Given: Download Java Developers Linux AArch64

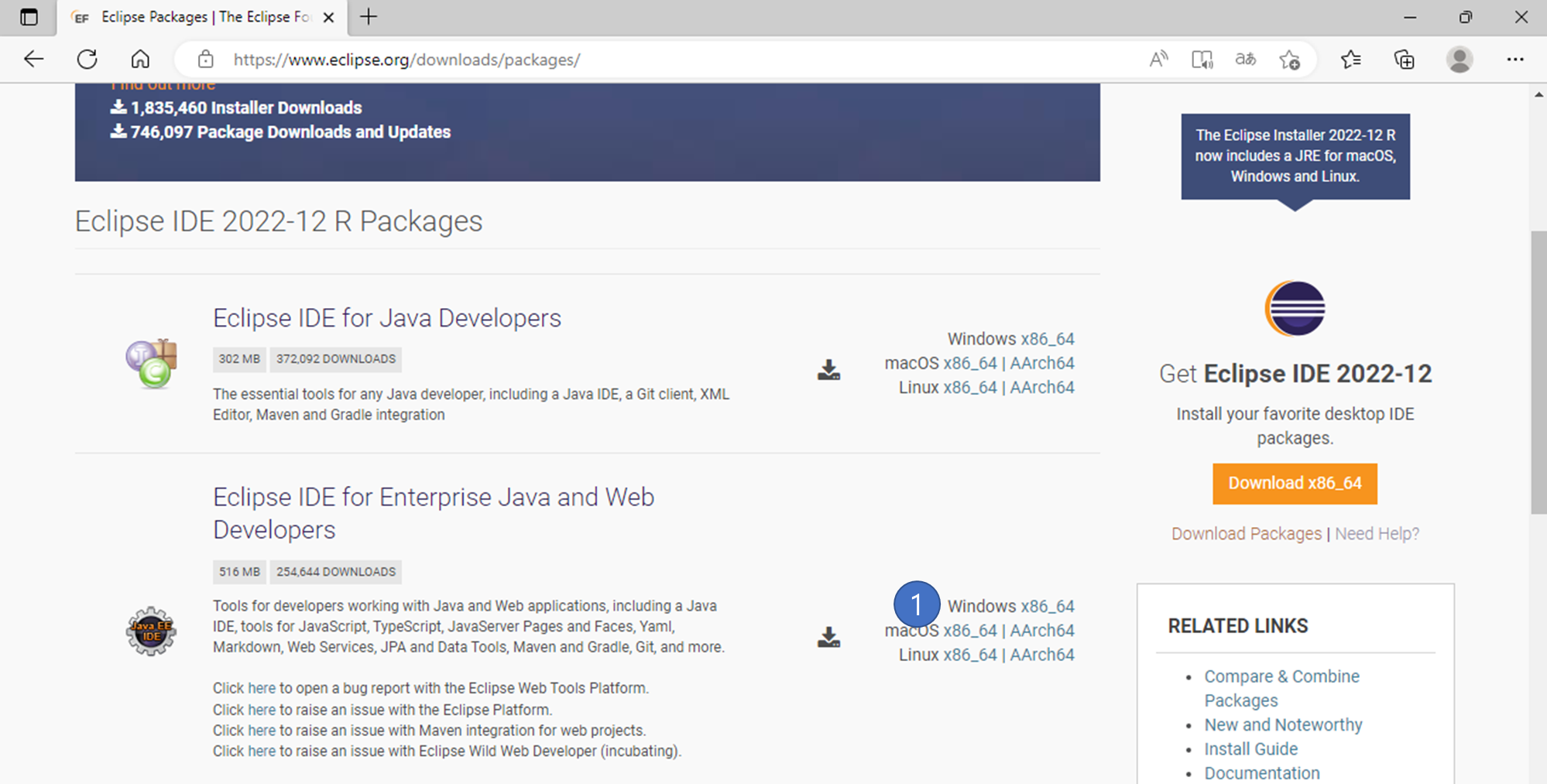Looking at the screenshot, I should tap(1042, 387).
